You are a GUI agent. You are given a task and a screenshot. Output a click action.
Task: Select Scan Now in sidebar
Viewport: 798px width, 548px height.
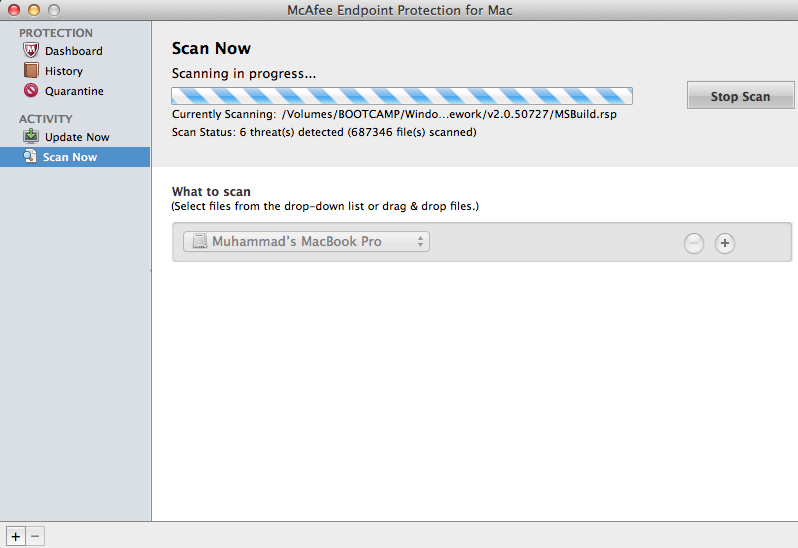75,157
